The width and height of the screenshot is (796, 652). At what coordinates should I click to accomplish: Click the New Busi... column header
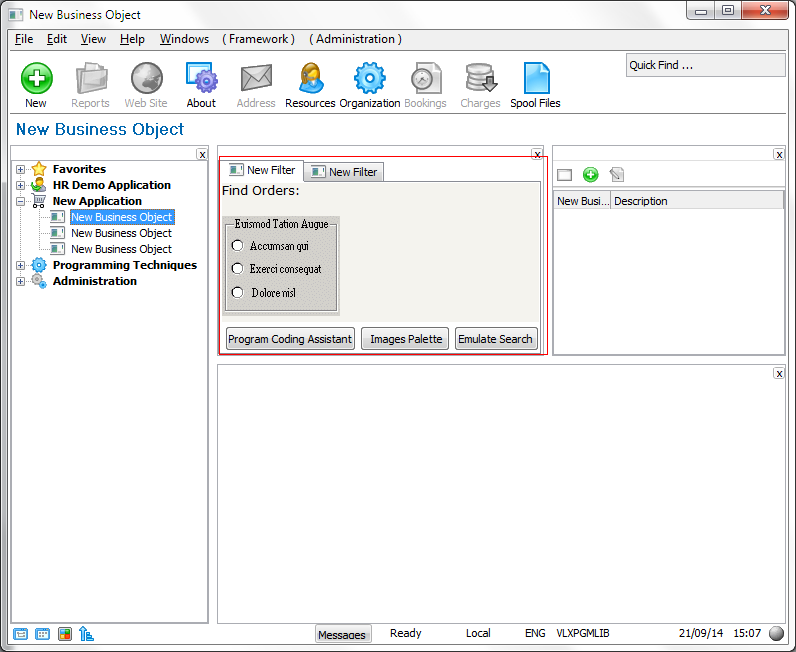[x=582, y=201]
